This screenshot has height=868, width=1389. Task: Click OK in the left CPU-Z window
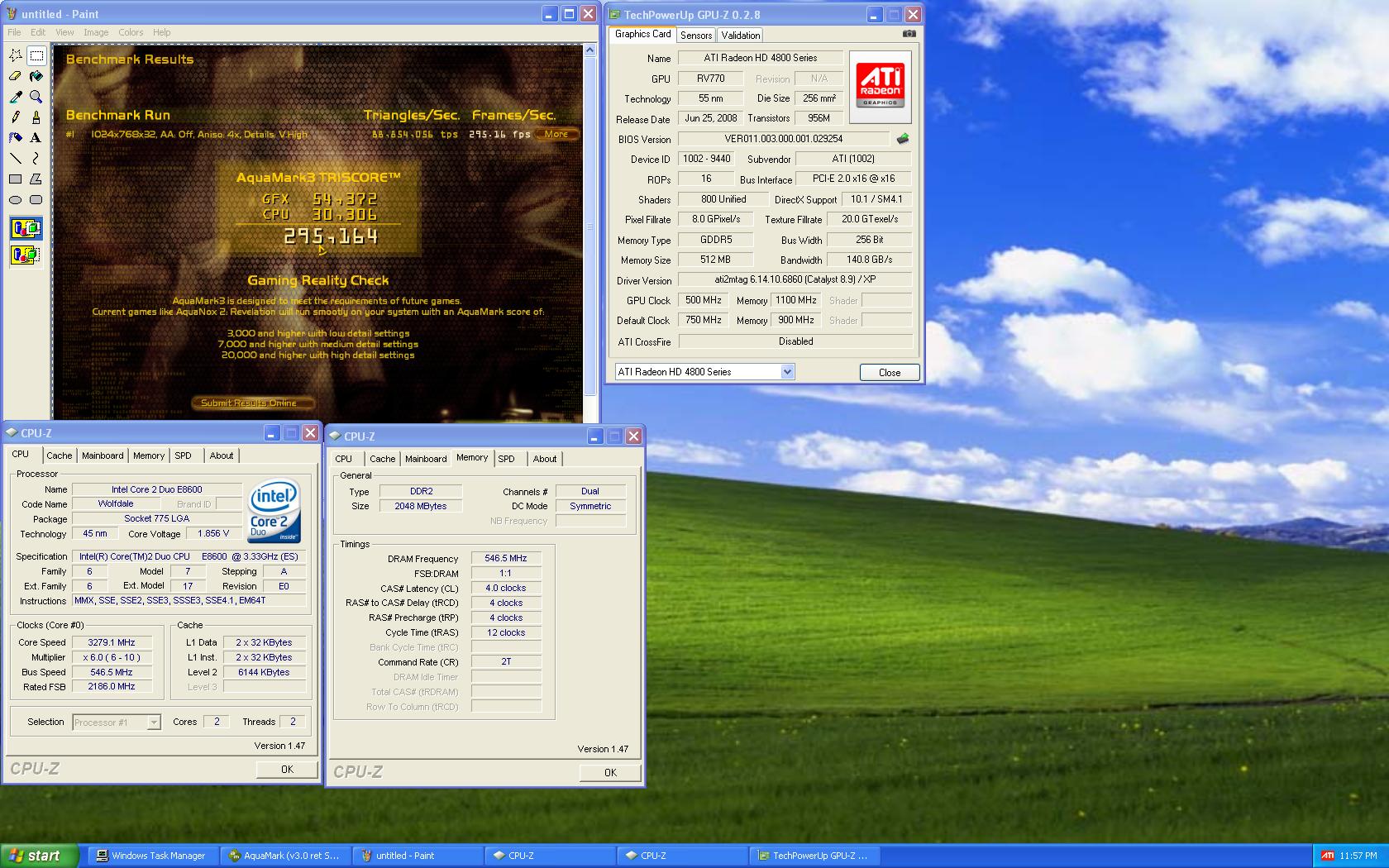click(x=287, y=769)
